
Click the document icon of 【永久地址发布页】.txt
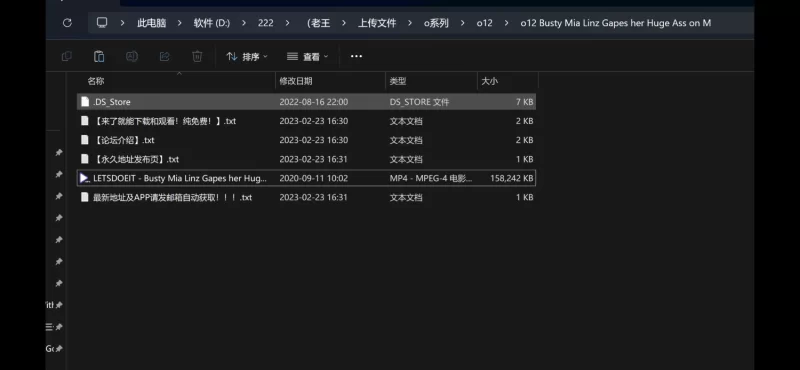(85, 159)
